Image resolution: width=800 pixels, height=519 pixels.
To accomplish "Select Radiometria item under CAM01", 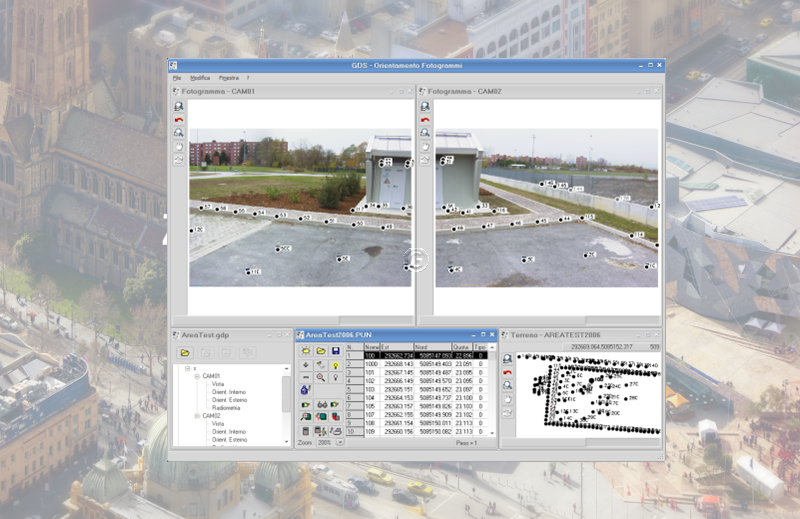I will (225, 408).
